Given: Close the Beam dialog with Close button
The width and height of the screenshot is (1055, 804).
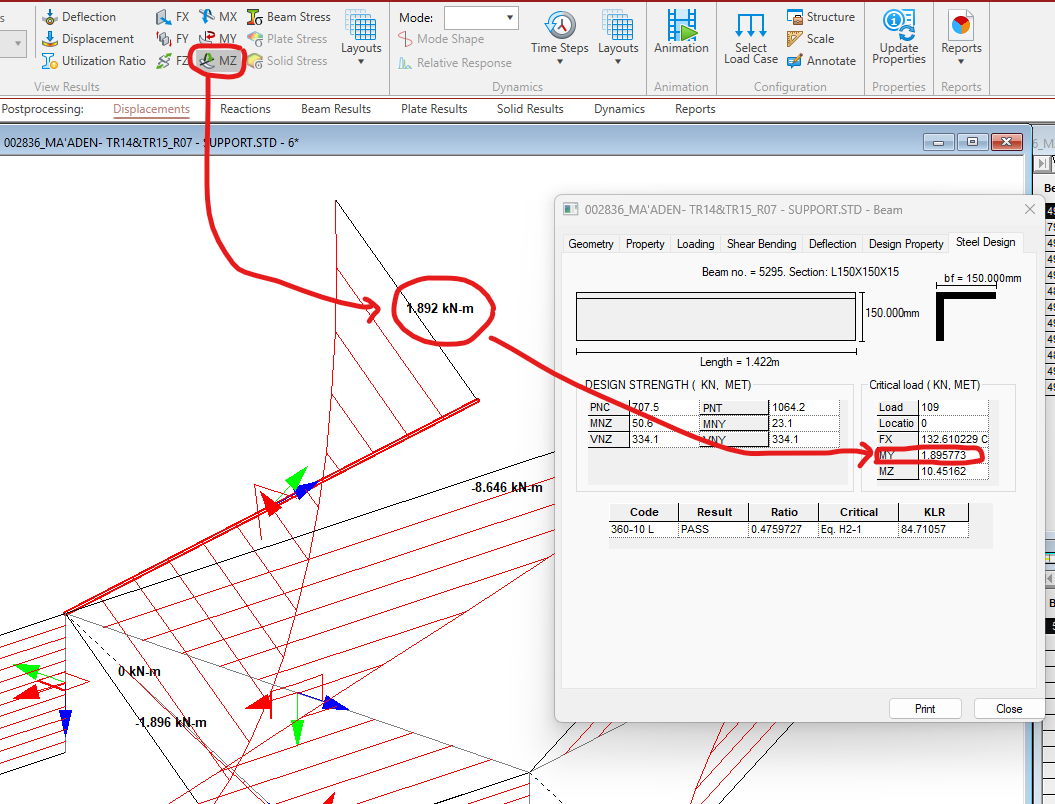Looking at the screenshot, I should tap(1009, 708).
